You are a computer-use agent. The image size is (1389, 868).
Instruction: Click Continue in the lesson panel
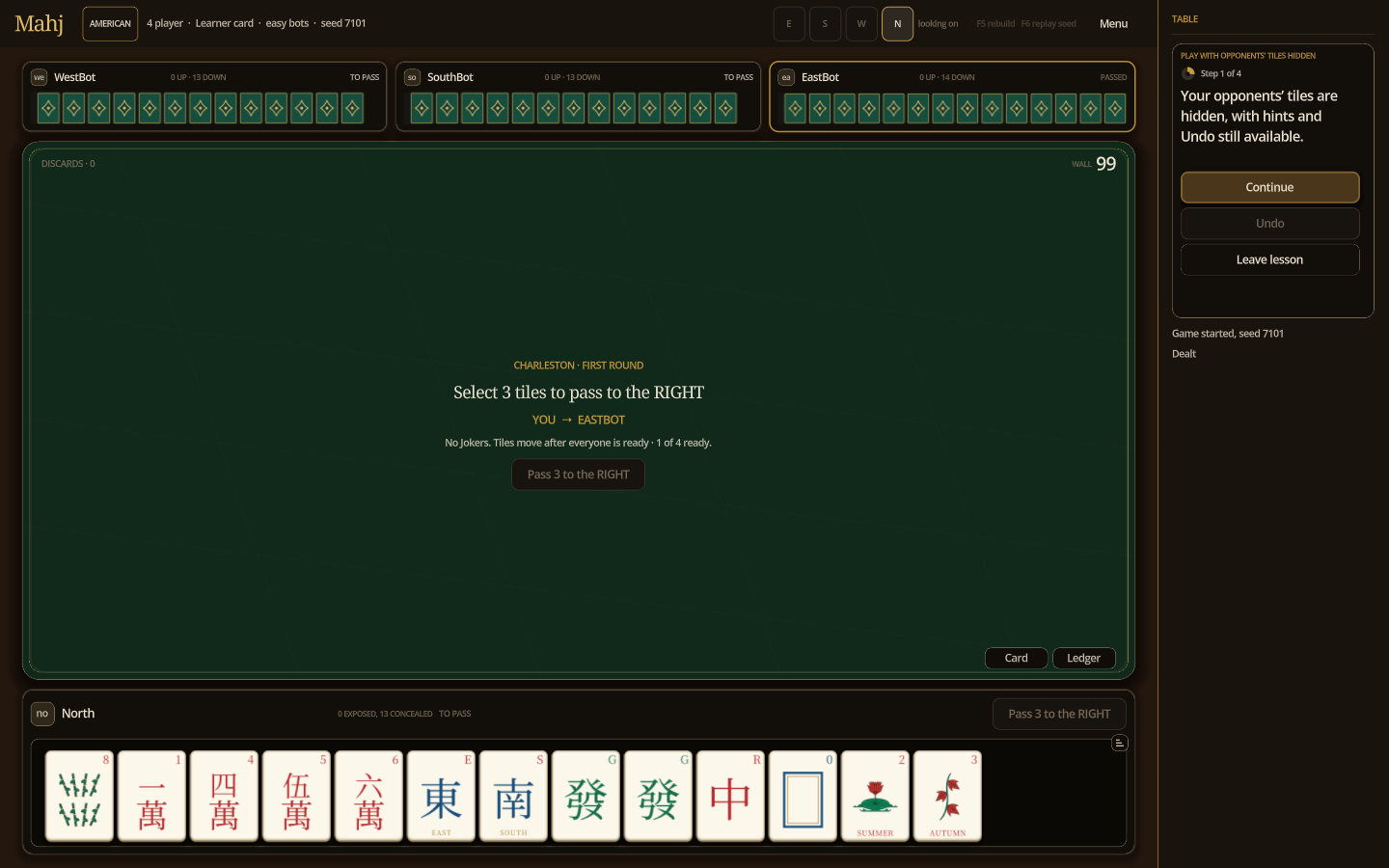click(x=1269, y=187)
